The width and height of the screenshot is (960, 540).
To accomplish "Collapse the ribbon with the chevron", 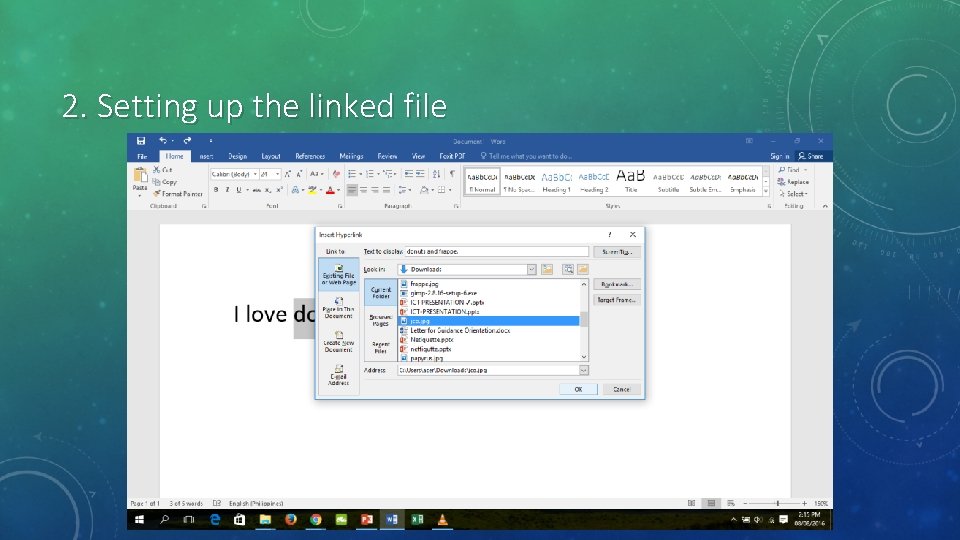I will tap(825, 206).
